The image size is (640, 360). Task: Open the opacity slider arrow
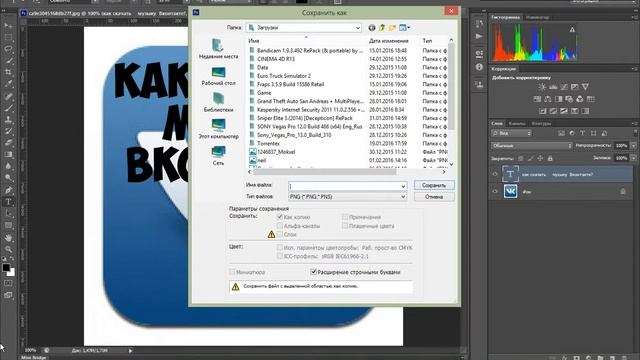coord(633,146)
